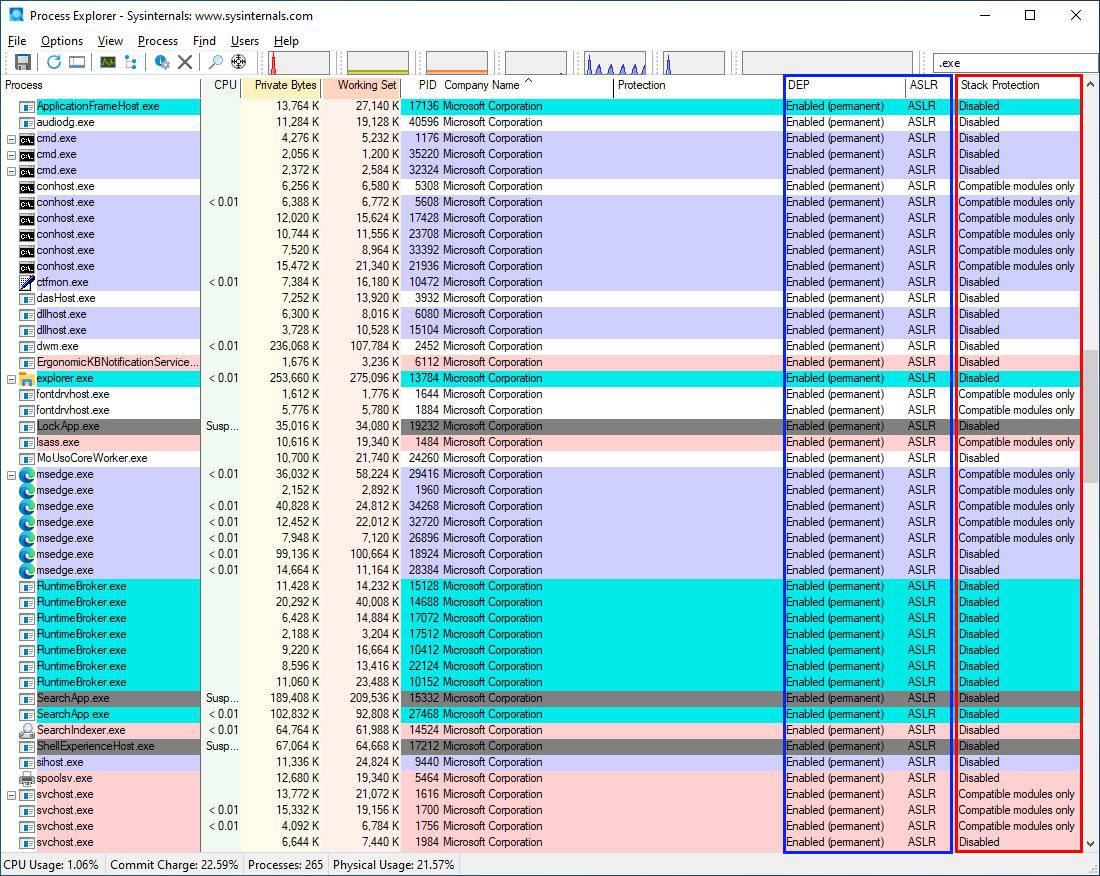This screenshot has height=876, width=1100.
Task: Toggle the Show Process Tree icon
Action: point(131,62)
